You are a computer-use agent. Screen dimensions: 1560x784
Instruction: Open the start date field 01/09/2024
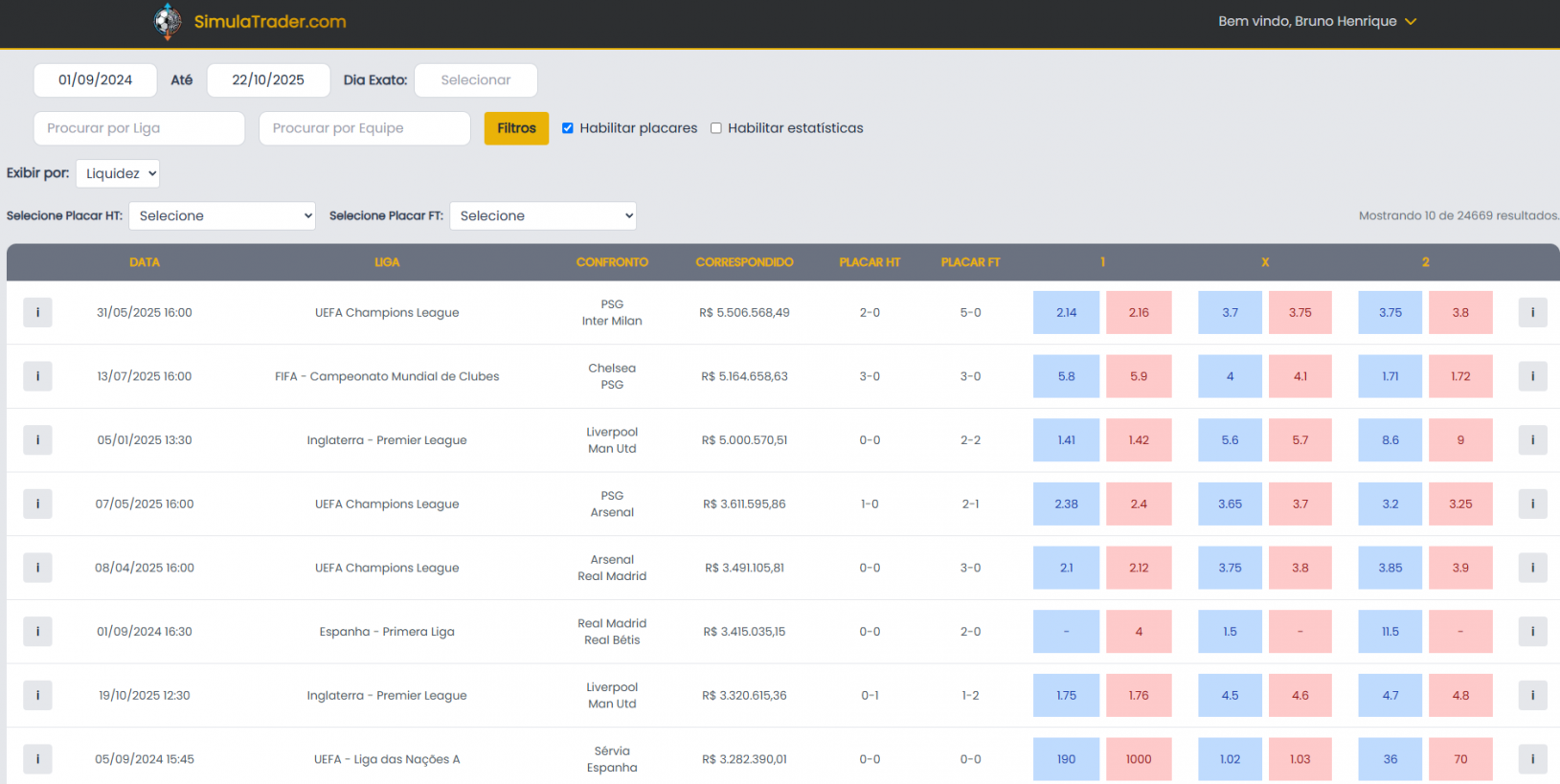pyautogui.click(x=95, y=80)
